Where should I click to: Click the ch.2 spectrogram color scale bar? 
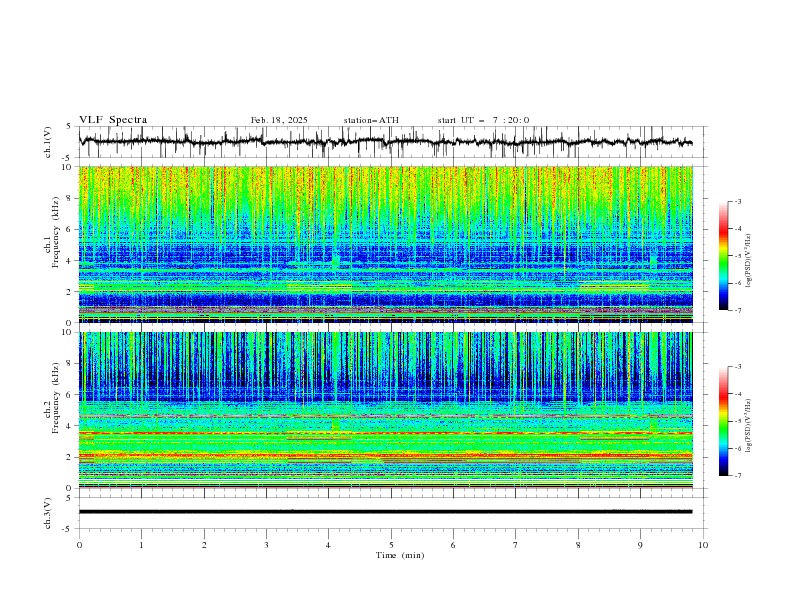(723, 421)
